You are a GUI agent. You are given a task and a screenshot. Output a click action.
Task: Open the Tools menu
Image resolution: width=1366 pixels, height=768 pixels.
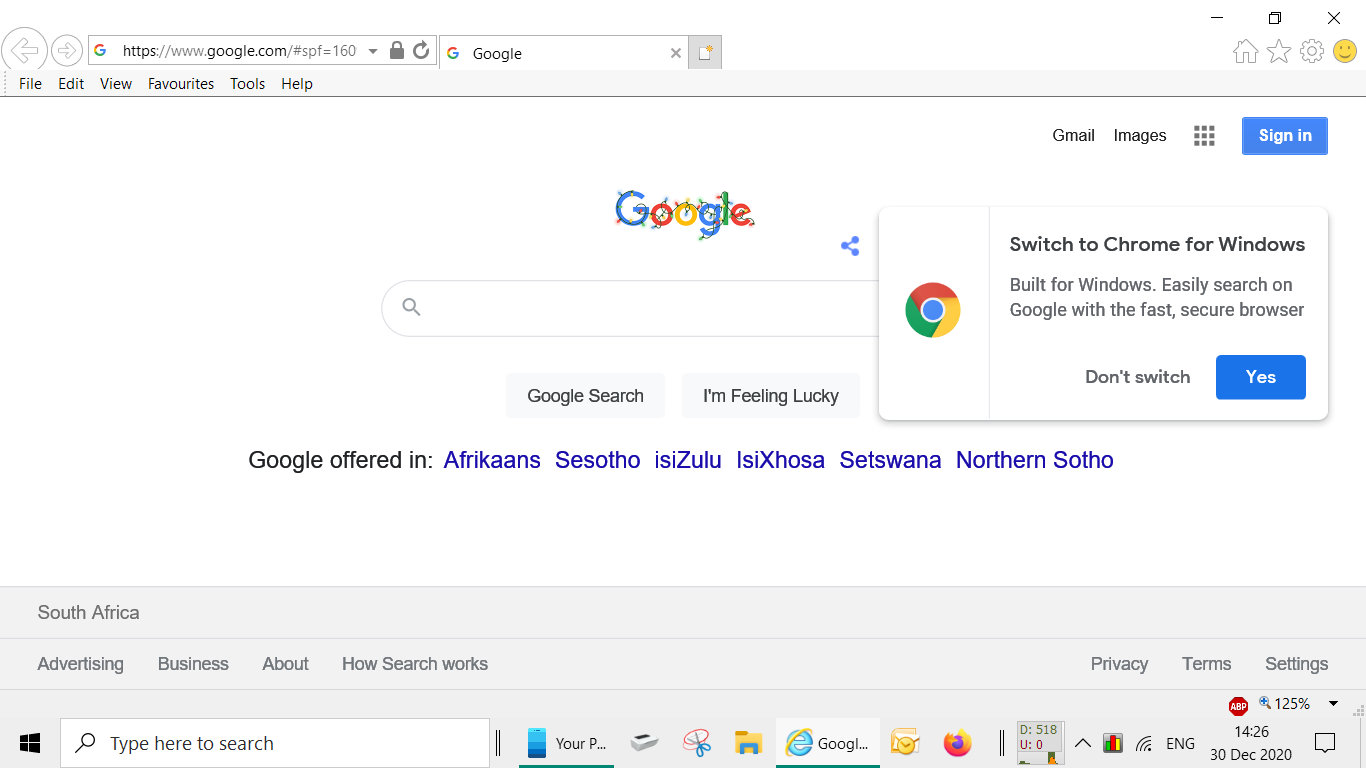[x=247, y=84]
